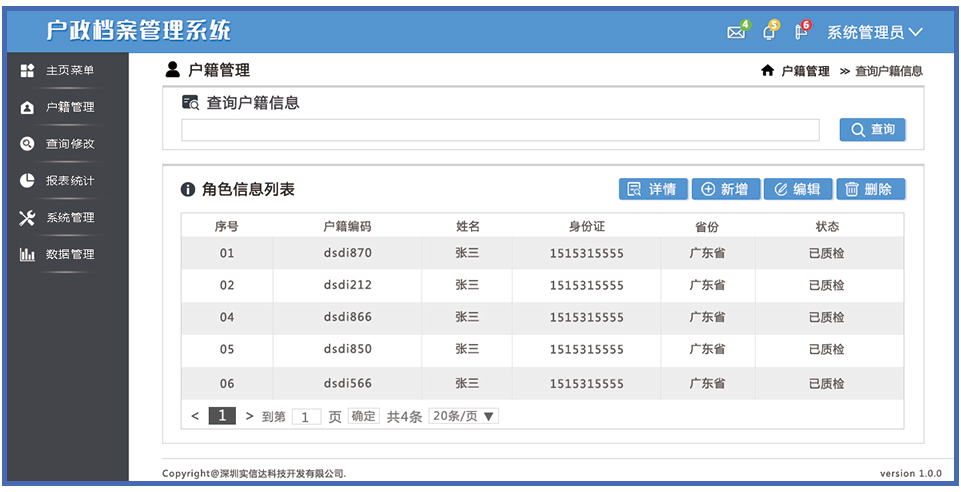Click the 省份 column header
Viewport: 961px width, 492px height.
[x=707, y=226]
